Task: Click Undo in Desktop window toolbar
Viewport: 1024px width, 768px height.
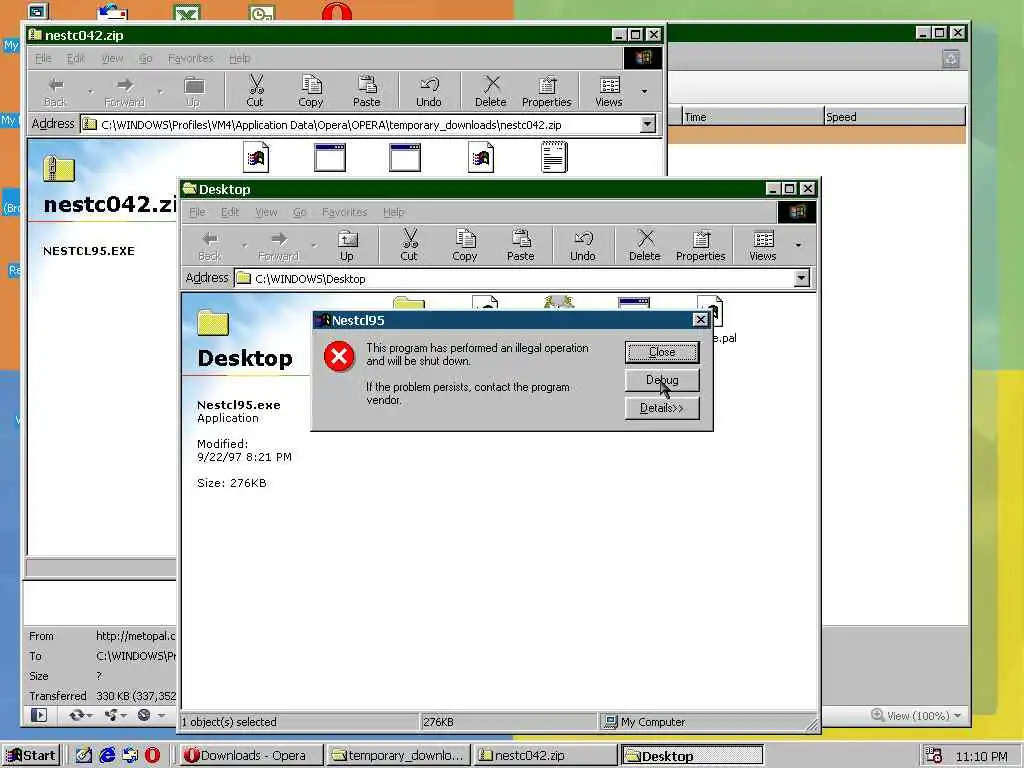Action: click(x=583, y=246)
